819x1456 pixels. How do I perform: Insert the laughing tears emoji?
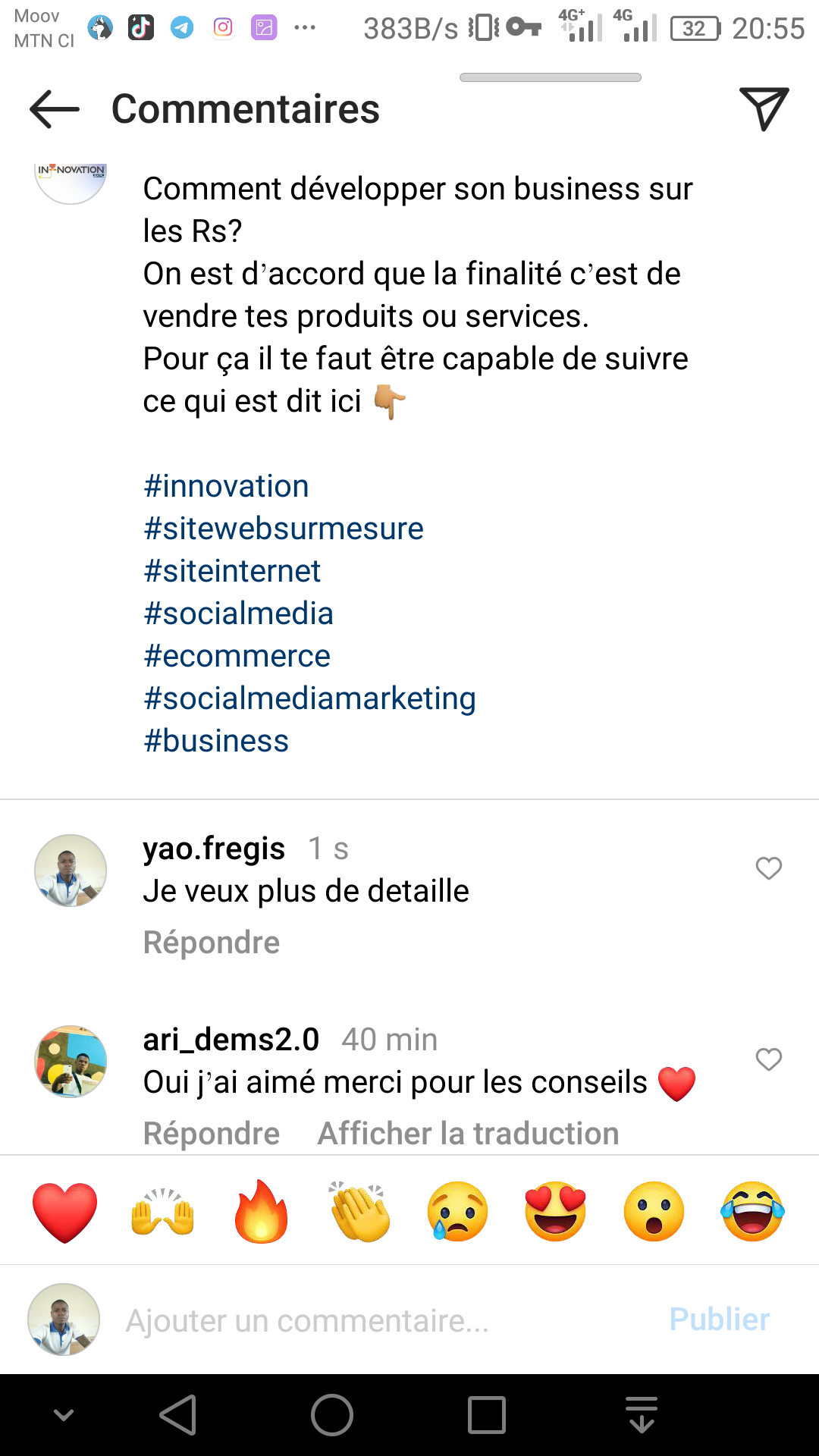click(x=752, y=1212)
